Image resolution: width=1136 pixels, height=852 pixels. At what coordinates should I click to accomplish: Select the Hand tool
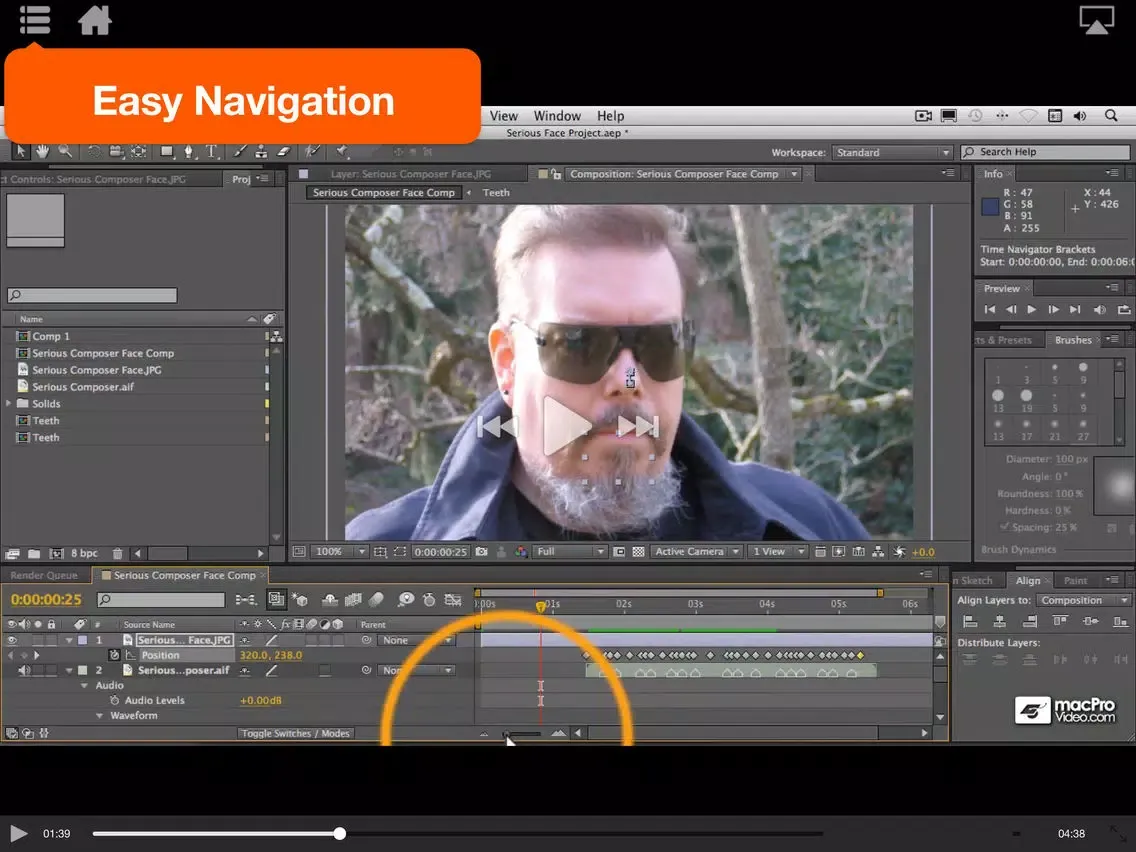click(43, 151)
